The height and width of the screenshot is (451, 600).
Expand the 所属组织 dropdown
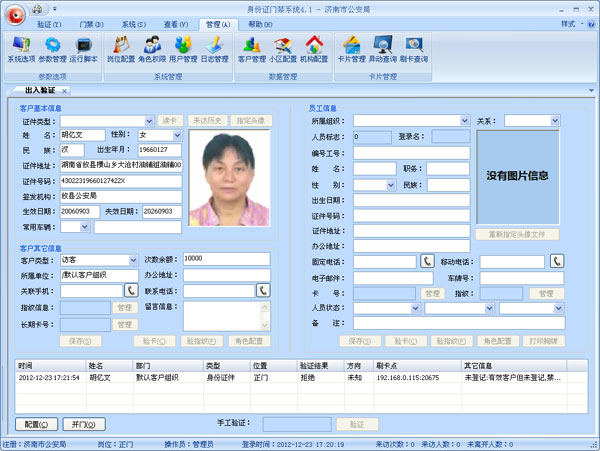point(465,121)
